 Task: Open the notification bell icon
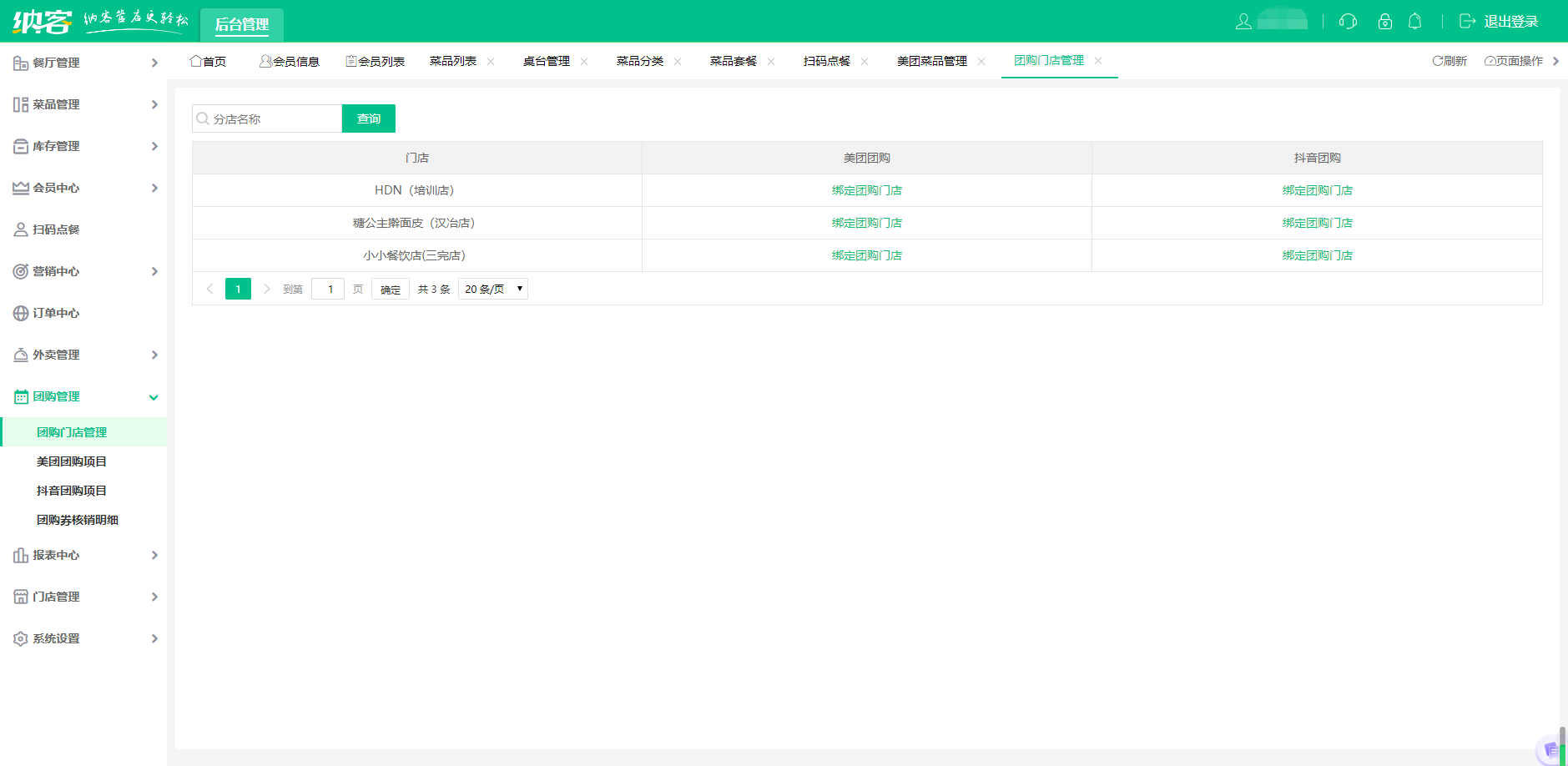click(1415, 22)
